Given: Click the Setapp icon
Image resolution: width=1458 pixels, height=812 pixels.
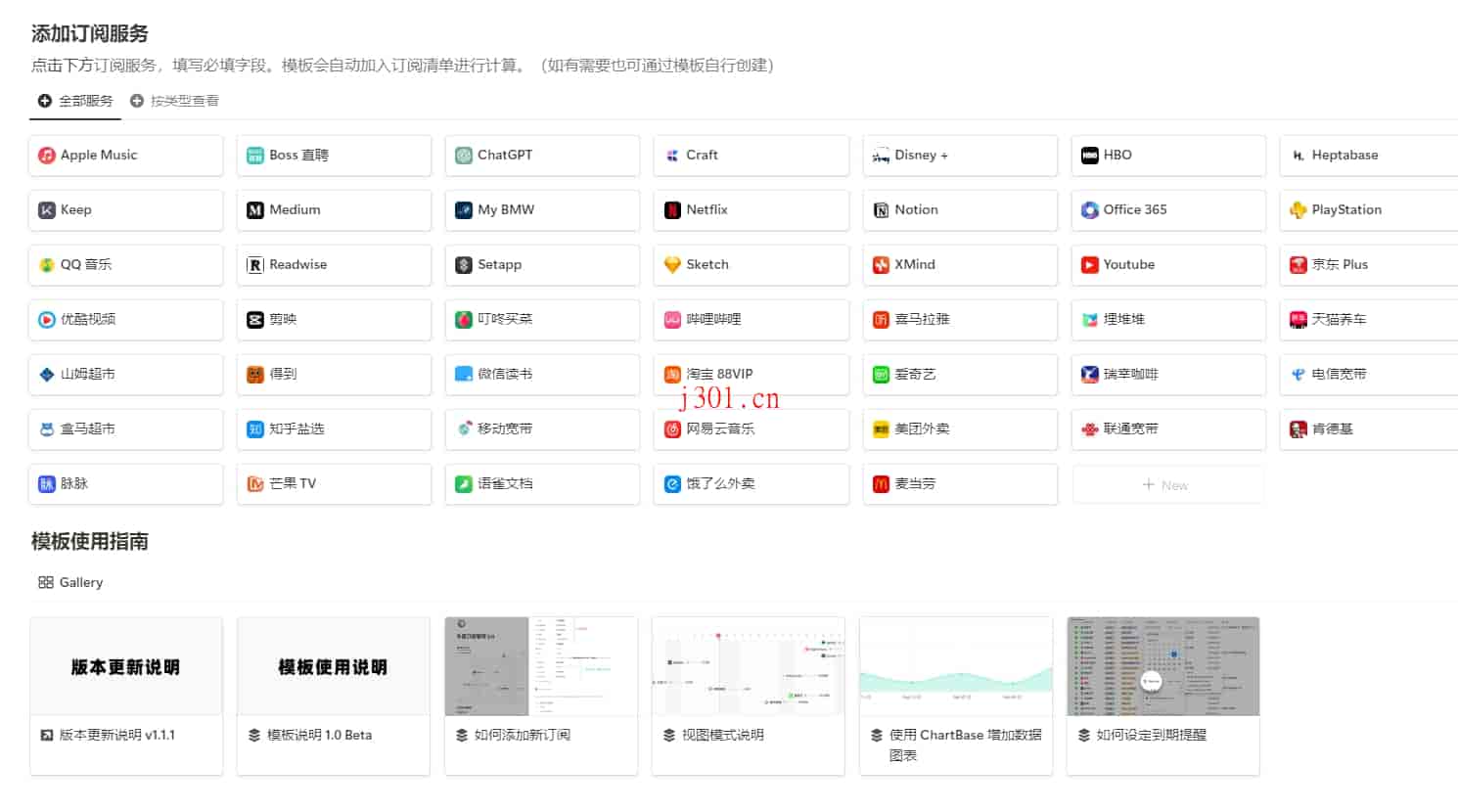Looking at the screenshot, I should [x=464, y=265].
